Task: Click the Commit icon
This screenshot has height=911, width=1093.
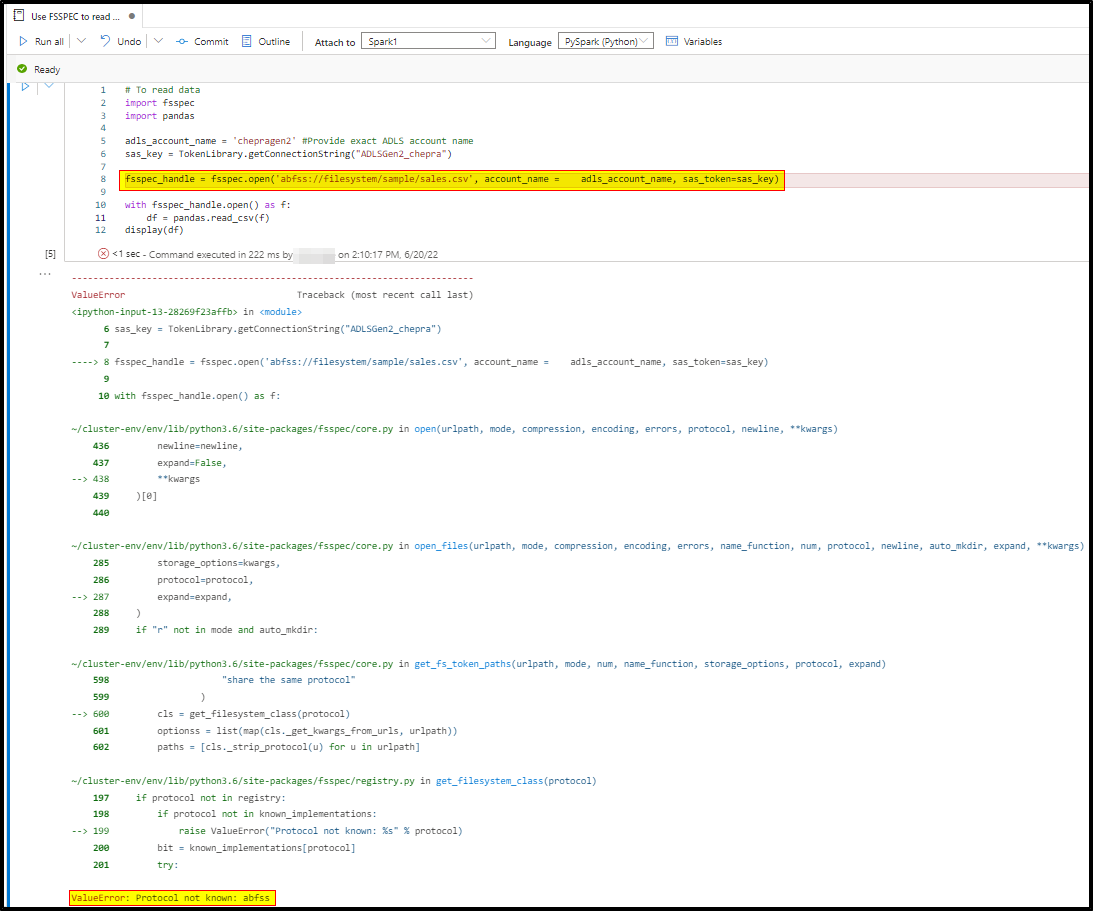Action: pyautogui.click(x=182, y=42)
